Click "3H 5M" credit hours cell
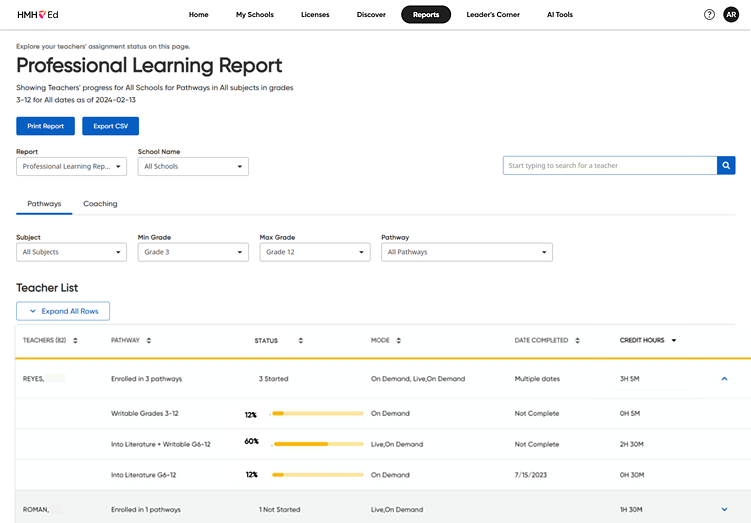The height and width of the screenshot is (523, 751). coord(629,379)
